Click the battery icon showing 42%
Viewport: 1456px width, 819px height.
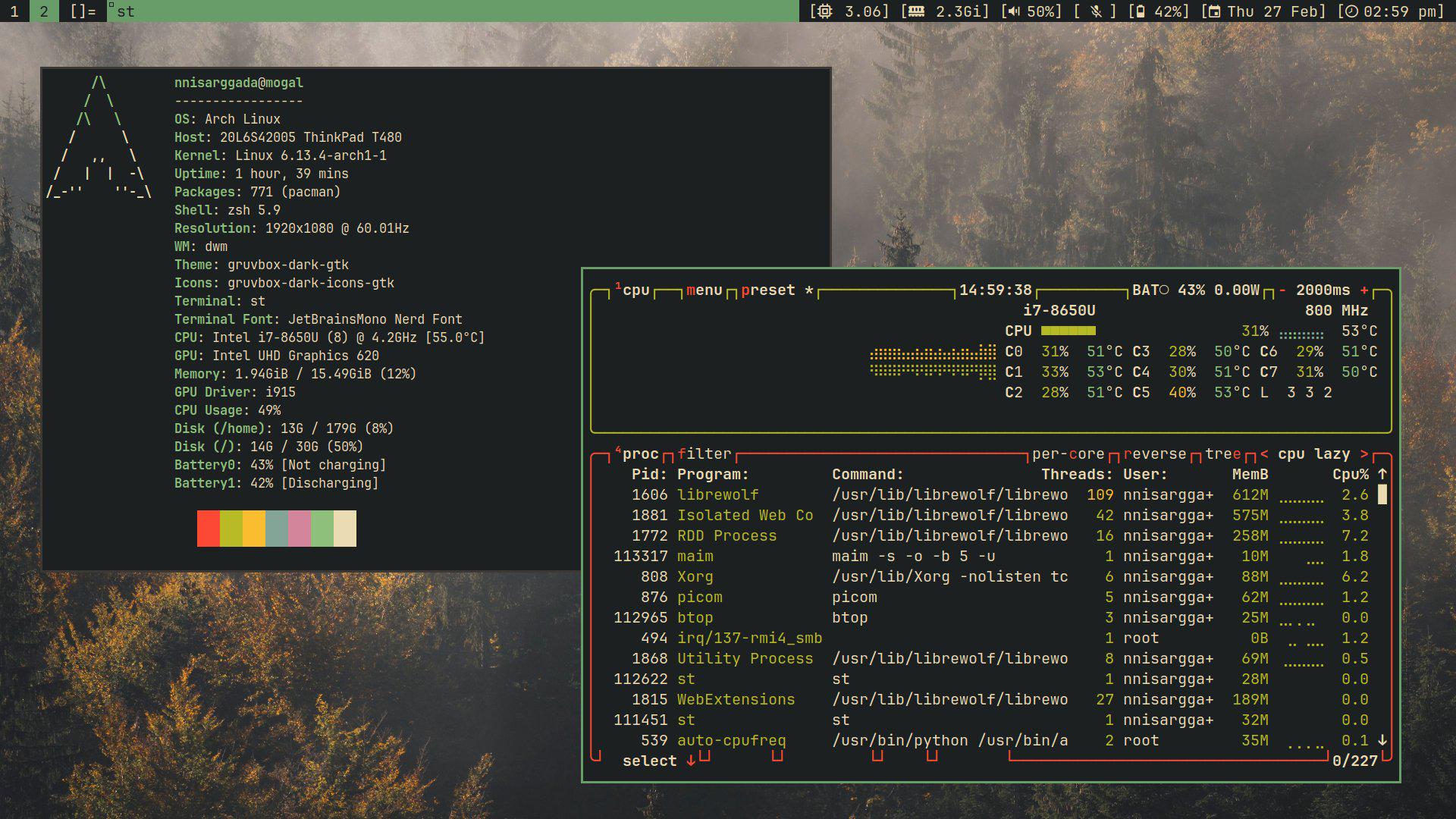pos(1141,12)
